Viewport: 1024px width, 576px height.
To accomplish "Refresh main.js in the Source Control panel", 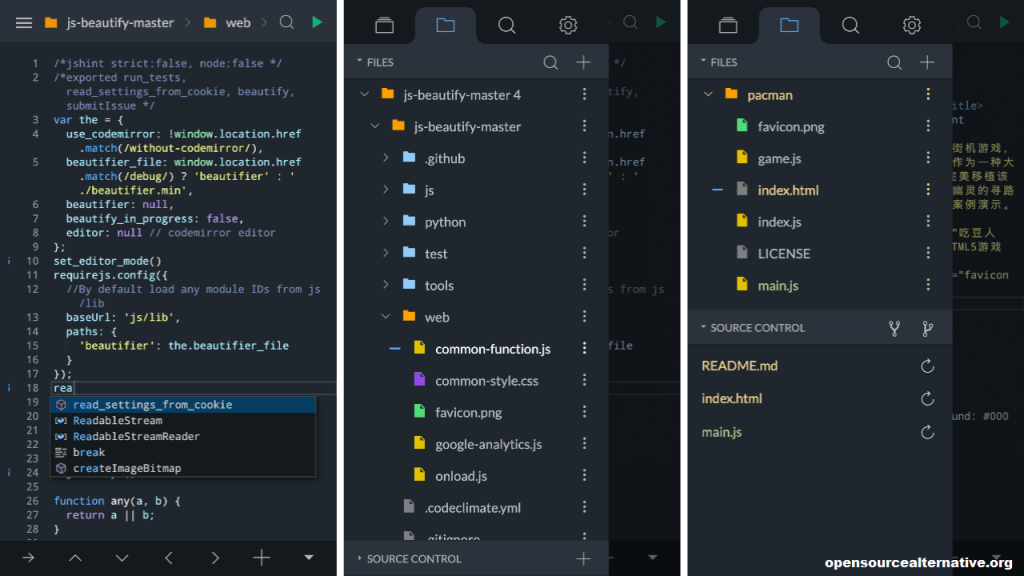I will click(928, 432).
